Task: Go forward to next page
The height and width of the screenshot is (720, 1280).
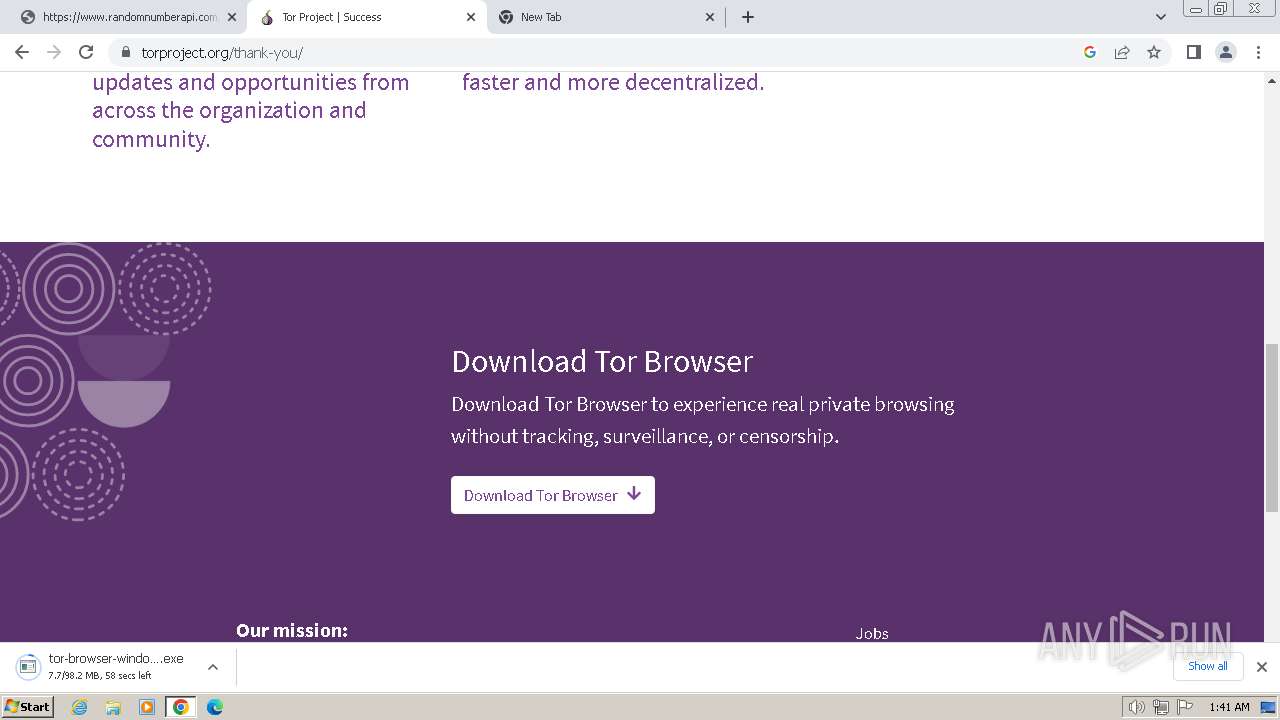Action: (54, 52)
